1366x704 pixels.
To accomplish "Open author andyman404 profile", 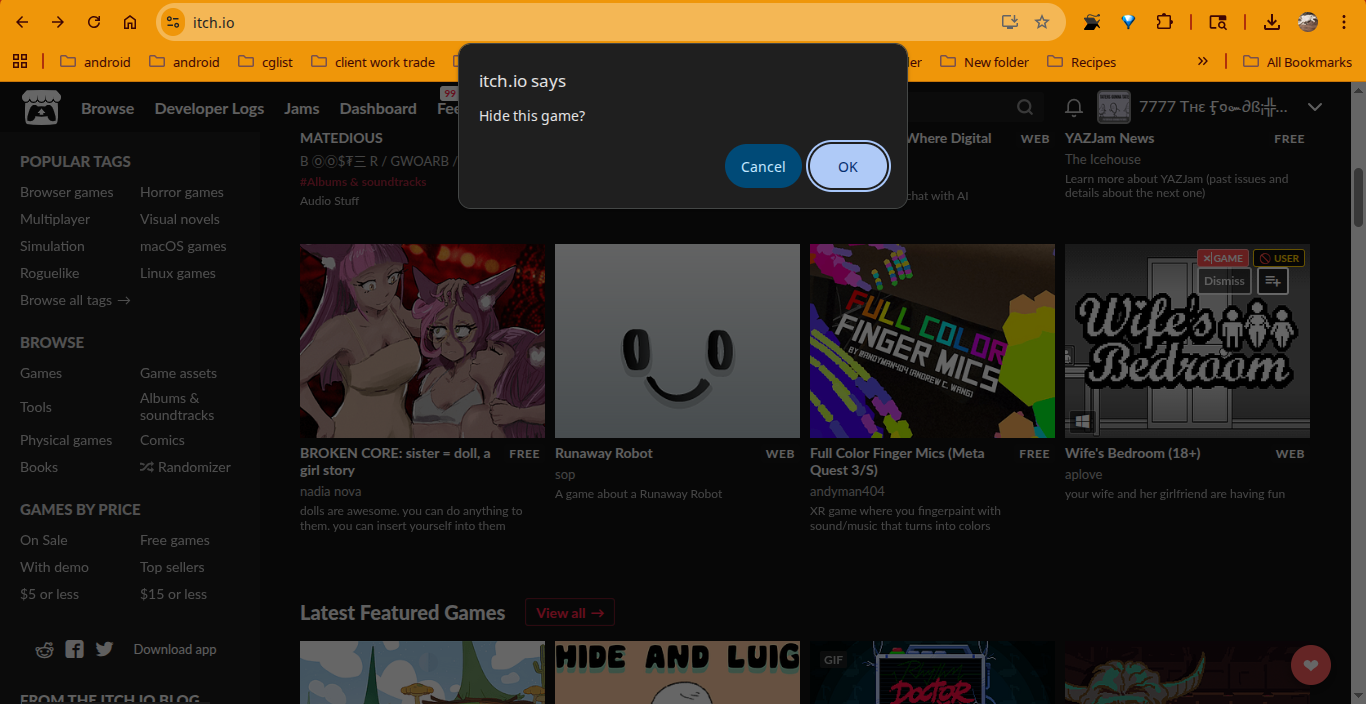I will pyautogui.click(x=847, y=491).
